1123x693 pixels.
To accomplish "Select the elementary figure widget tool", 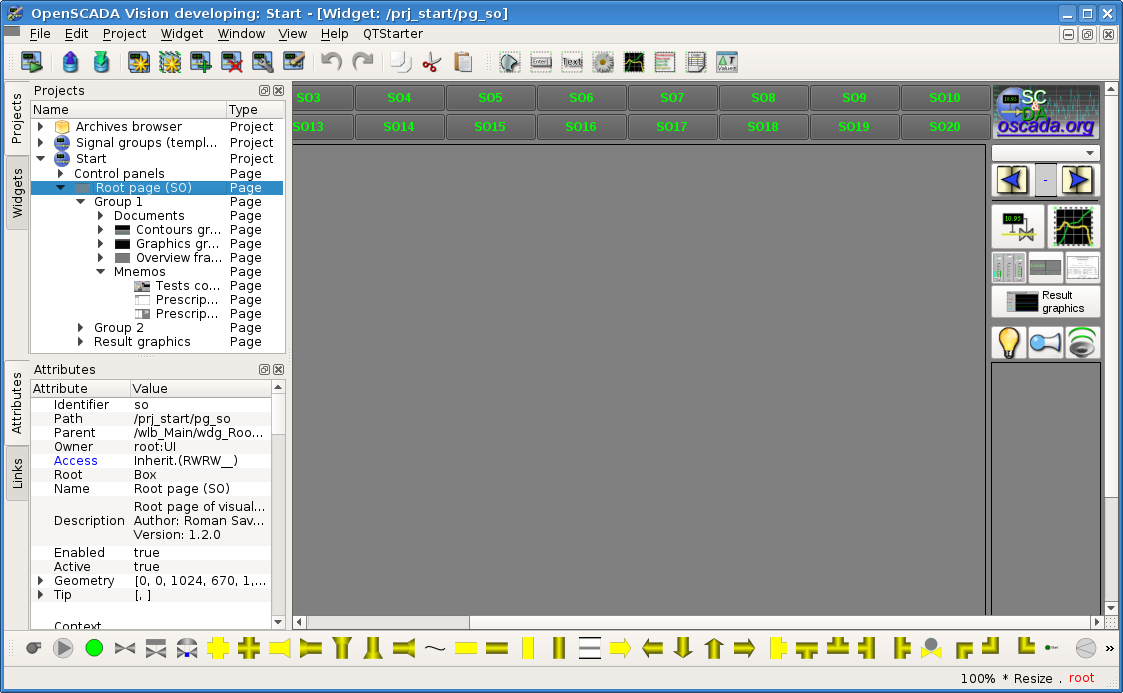I will pos(510,62).
